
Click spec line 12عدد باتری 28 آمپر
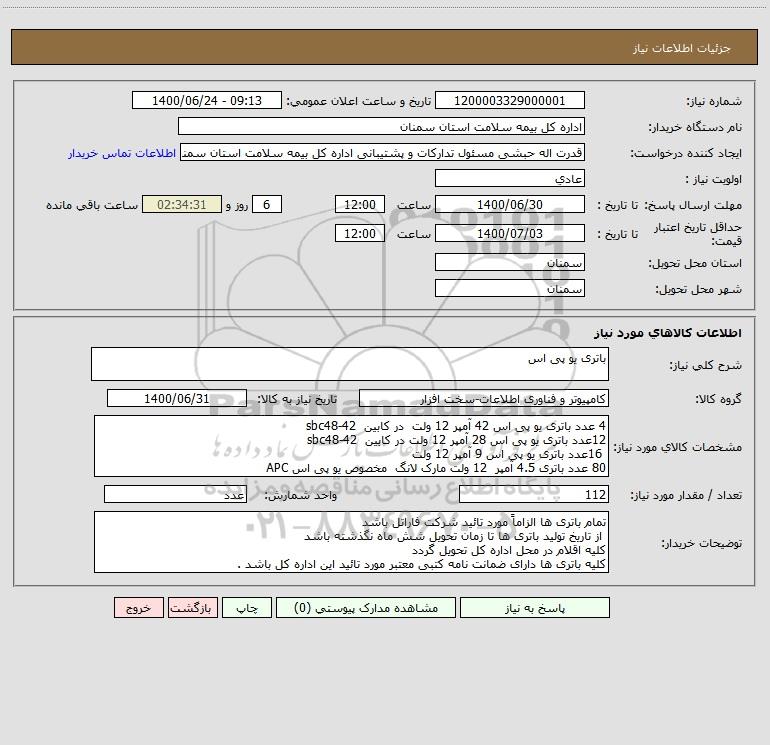(x=456, y=440)
